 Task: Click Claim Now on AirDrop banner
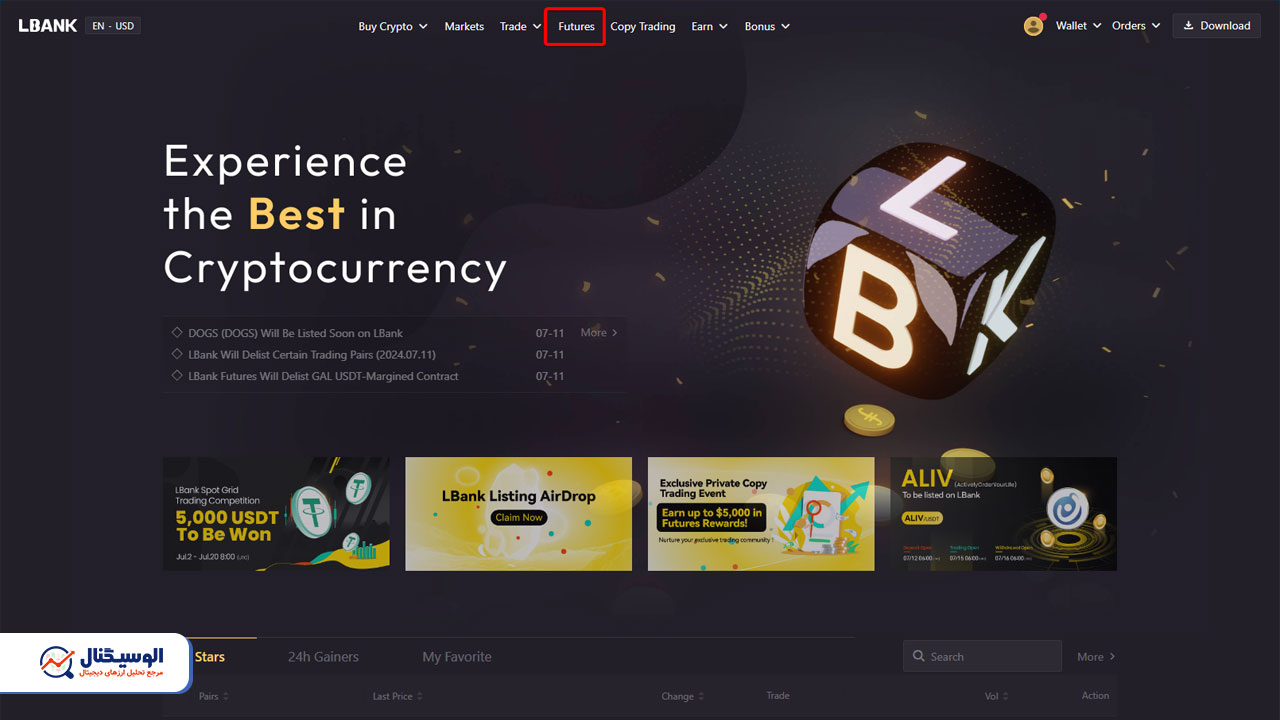(519, 517)
